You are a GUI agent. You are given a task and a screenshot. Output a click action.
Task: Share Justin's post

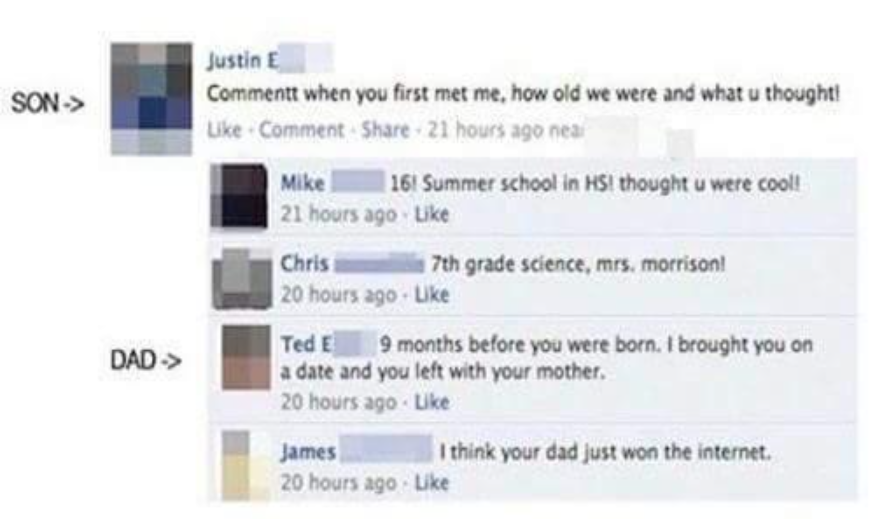385,130
